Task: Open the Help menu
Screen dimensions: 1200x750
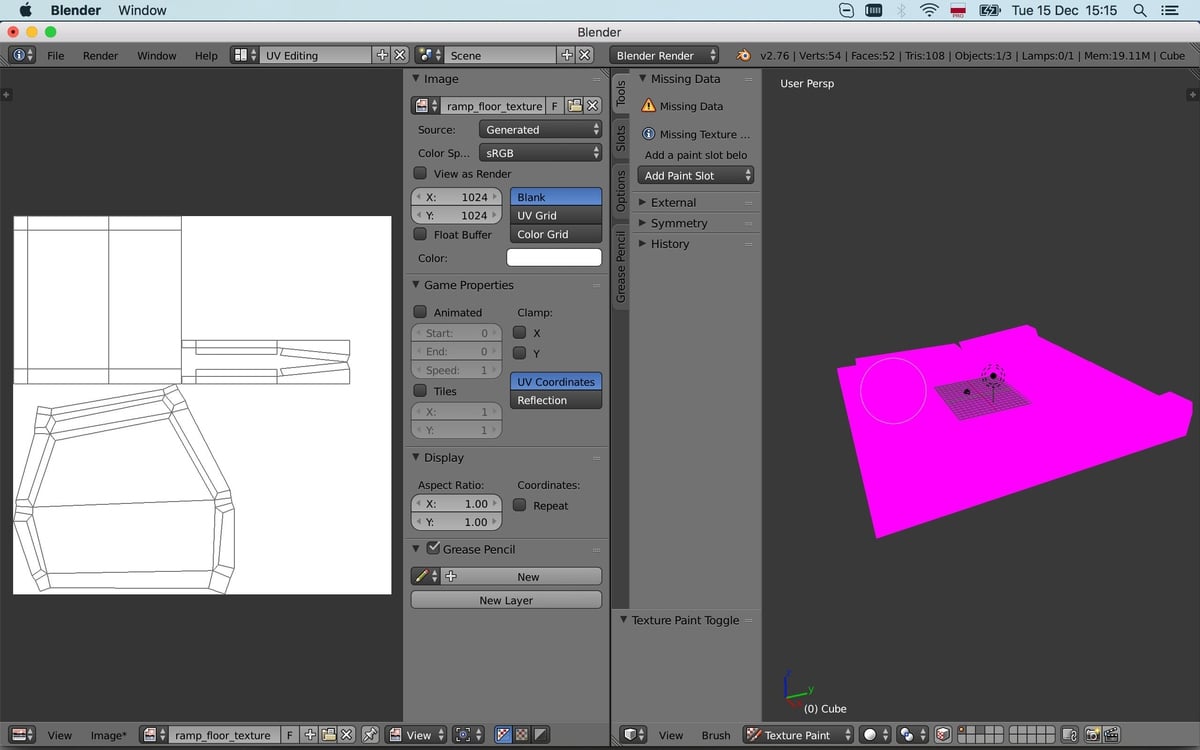Action: [x=206, y=55]
